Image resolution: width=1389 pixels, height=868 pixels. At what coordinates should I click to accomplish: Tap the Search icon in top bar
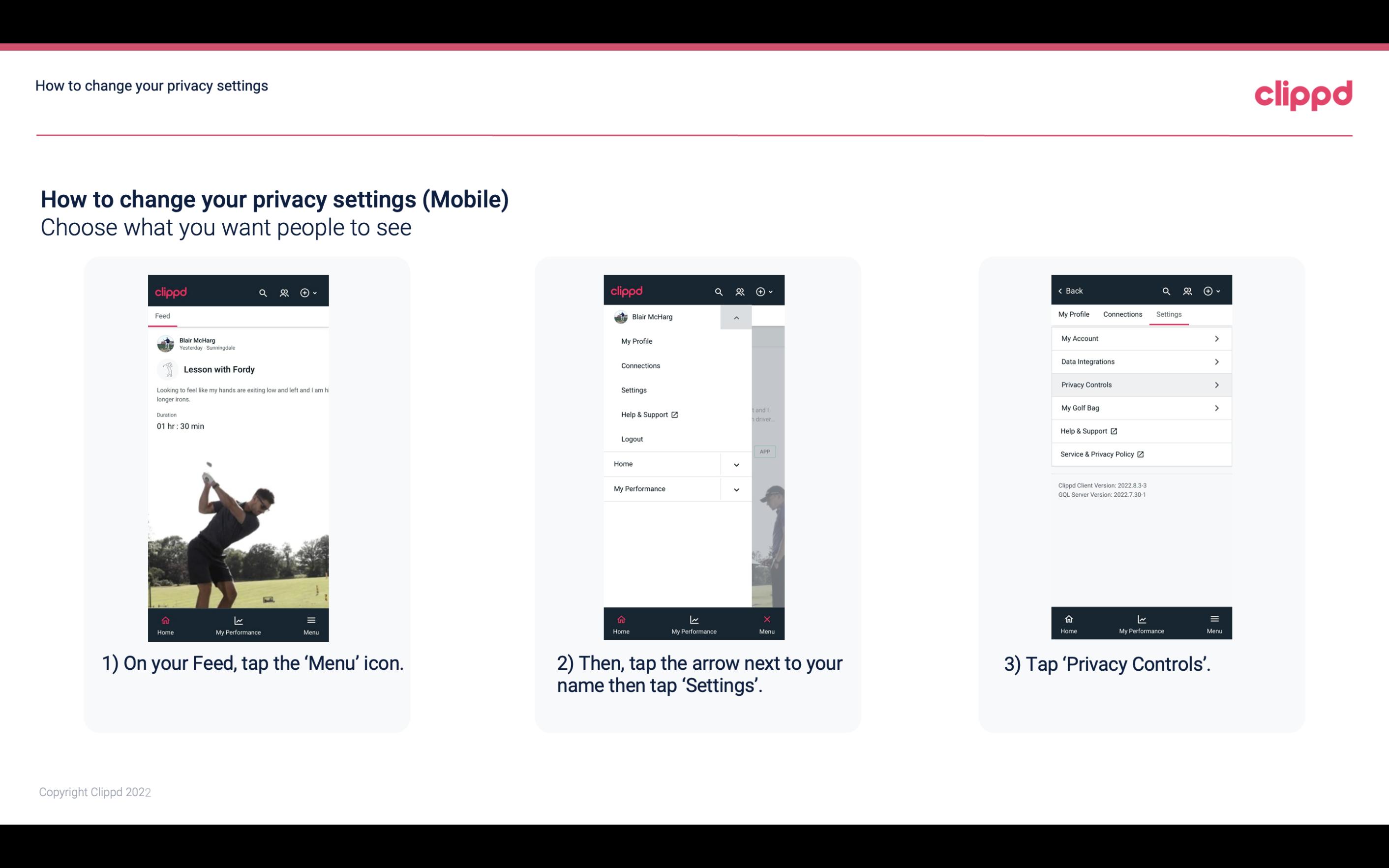coord(263,291)
